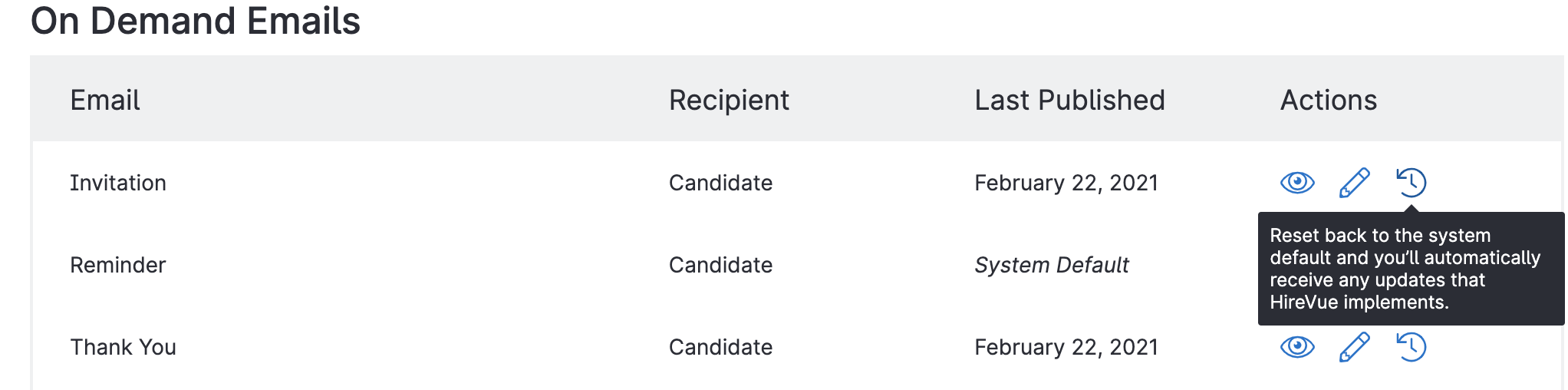Click the Invitation row's Candidate recipient
Image resolution: width=1568 pixels, height=390 pixels.
click(x=720, y=183)
